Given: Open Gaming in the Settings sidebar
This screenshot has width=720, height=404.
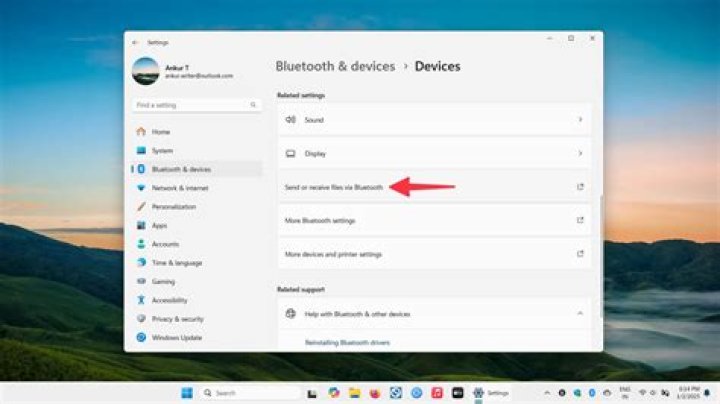Looking at the screenshot, I should click(x=197, y=281).
